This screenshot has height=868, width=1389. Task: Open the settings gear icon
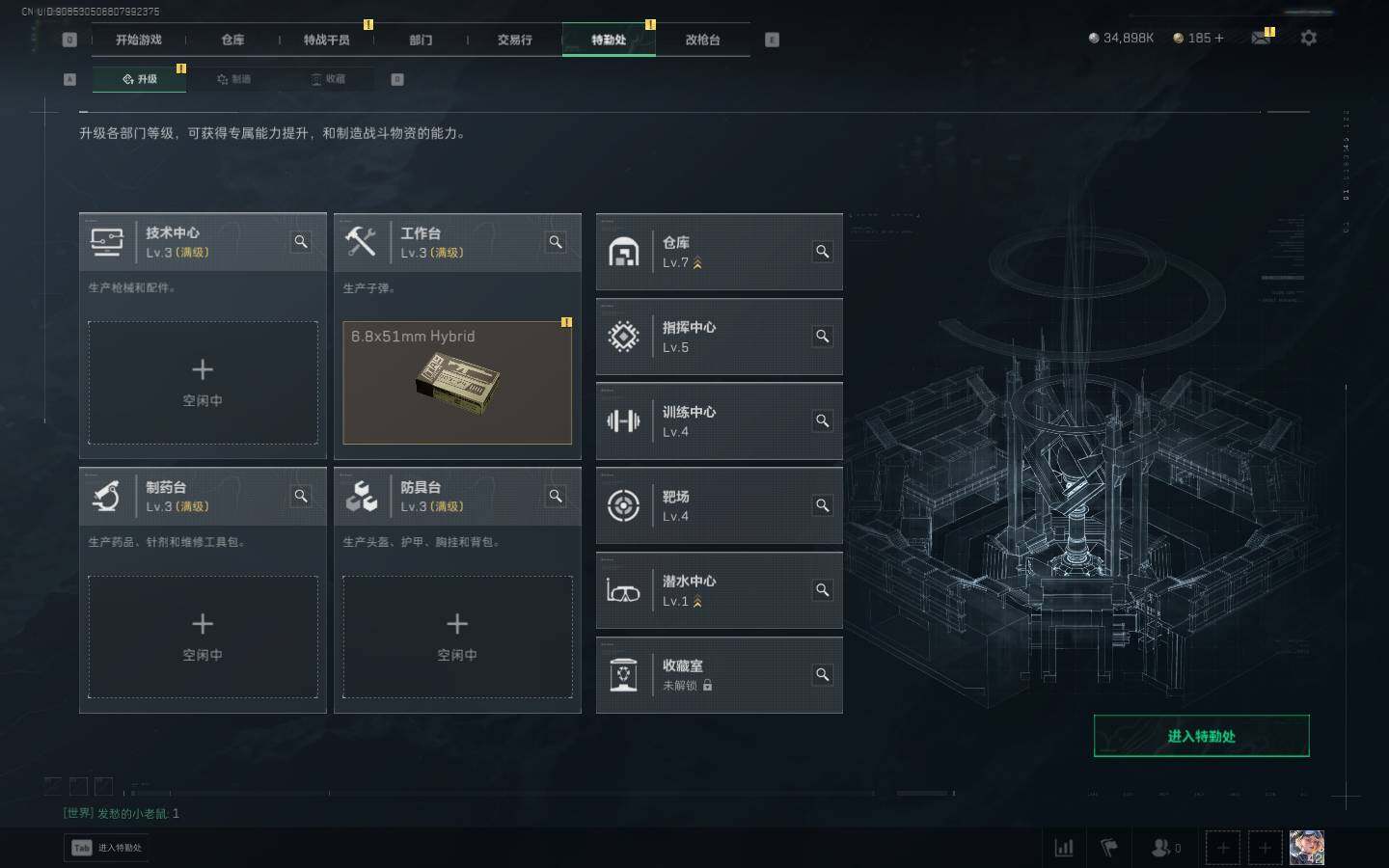tap(1308, 38)
